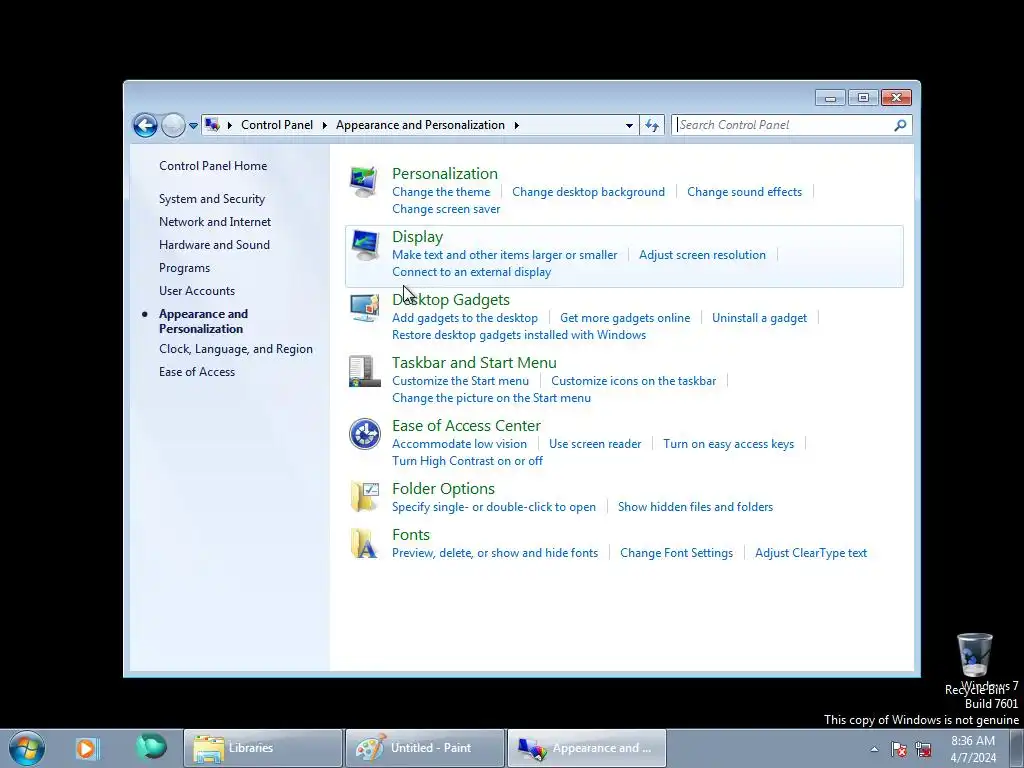Click Change screen saver
The width and height of the screenshot is (1024, 768).
point(446,209)
